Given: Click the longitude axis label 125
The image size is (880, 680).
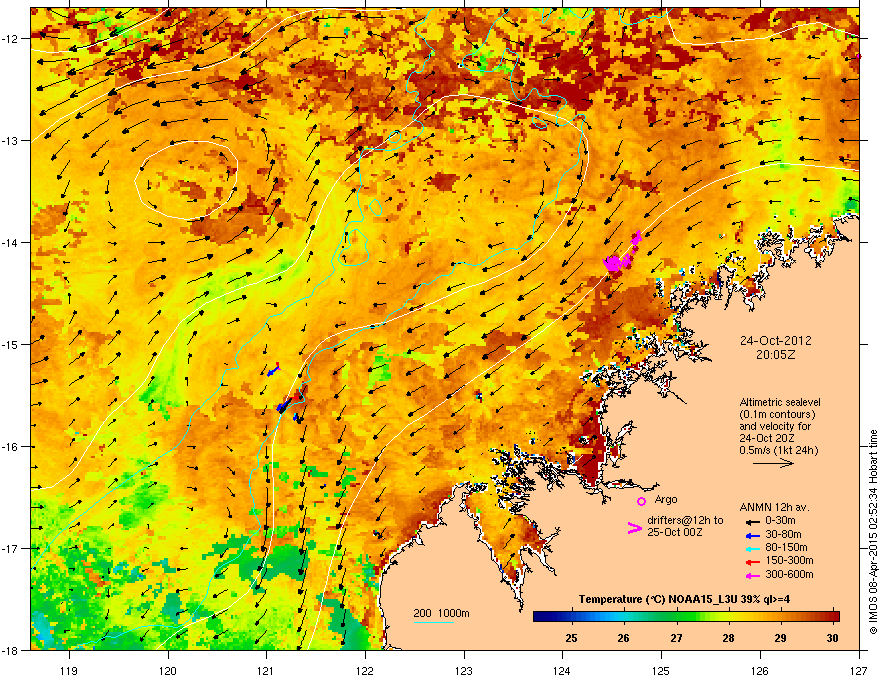Looking at the screenshot, I should pyautogui.click(x=661, y=671).
